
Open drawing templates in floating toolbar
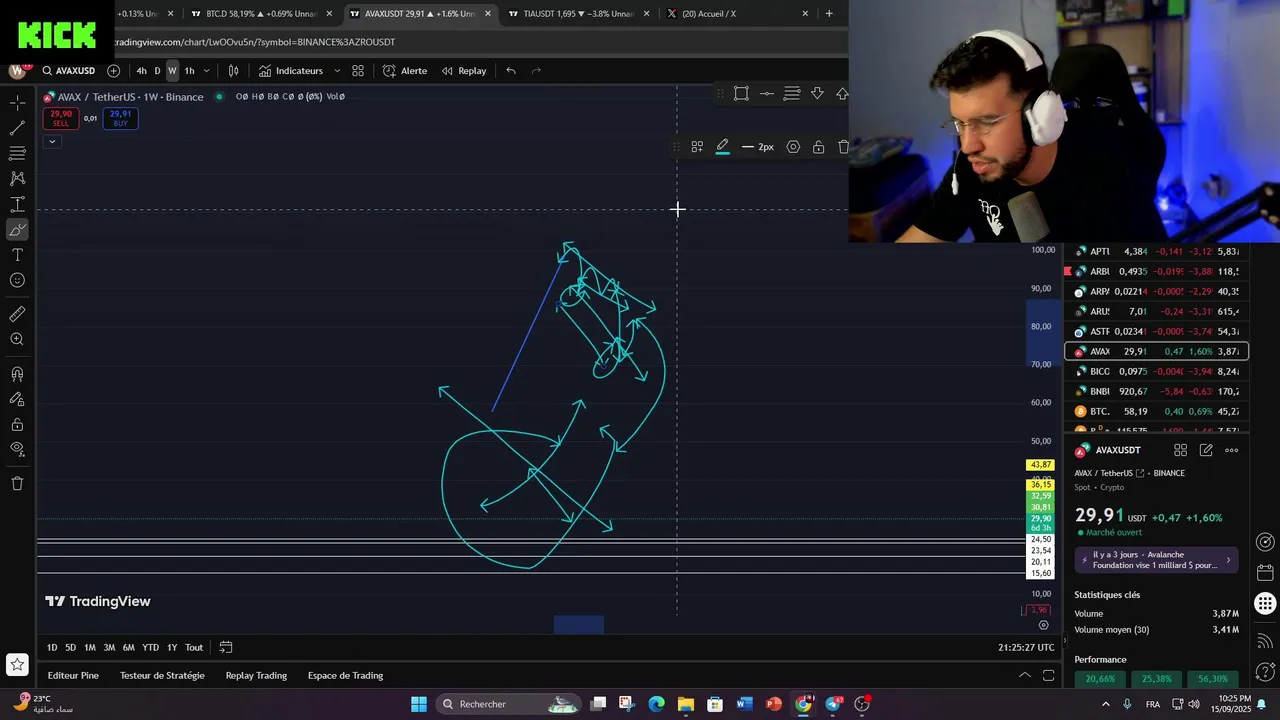pyautogui.click(x=697, y=147)
